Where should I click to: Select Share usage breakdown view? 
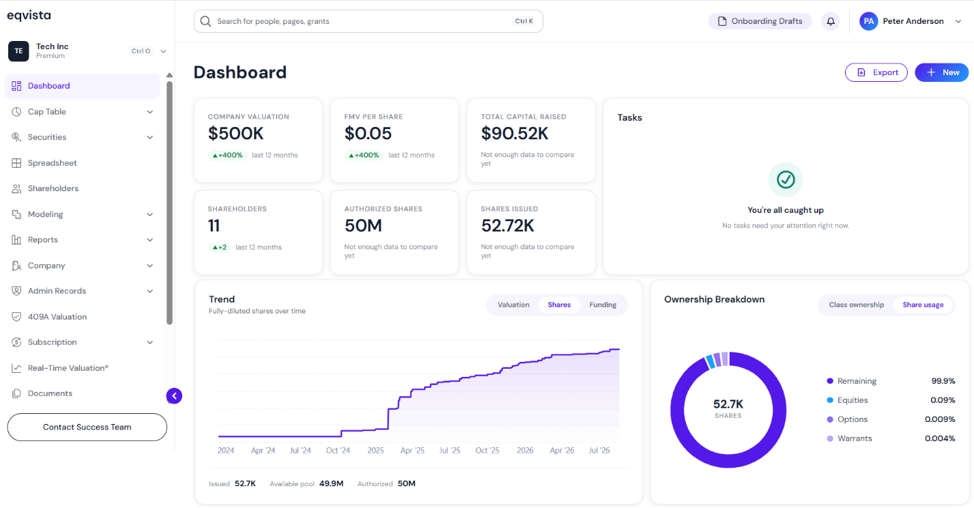point(922,305)
